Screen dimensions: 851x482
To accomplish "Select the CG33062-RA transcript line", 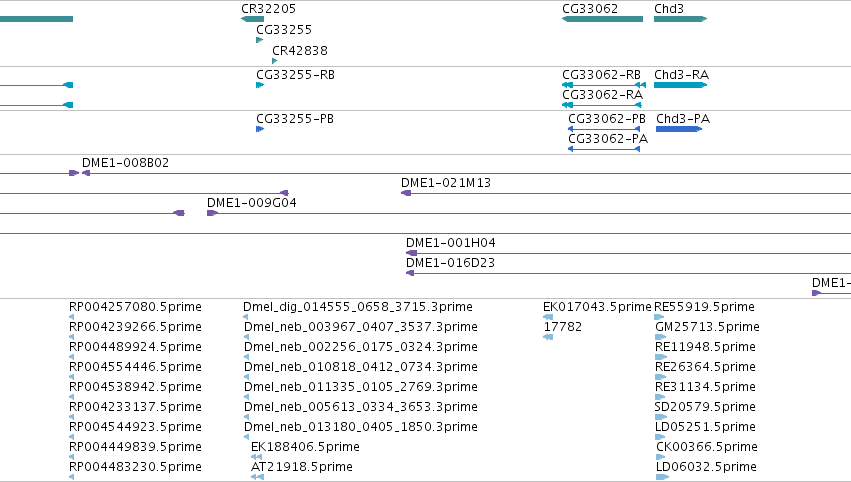I will 602,105.
